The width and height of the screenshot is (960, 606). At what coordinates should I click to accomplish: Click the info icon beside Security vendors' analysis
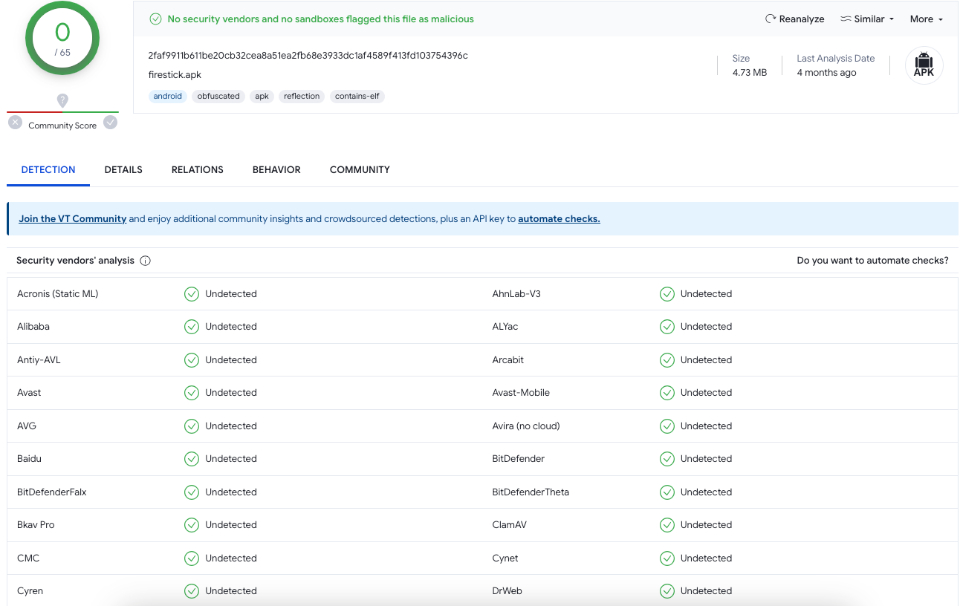tap(145, 261)
